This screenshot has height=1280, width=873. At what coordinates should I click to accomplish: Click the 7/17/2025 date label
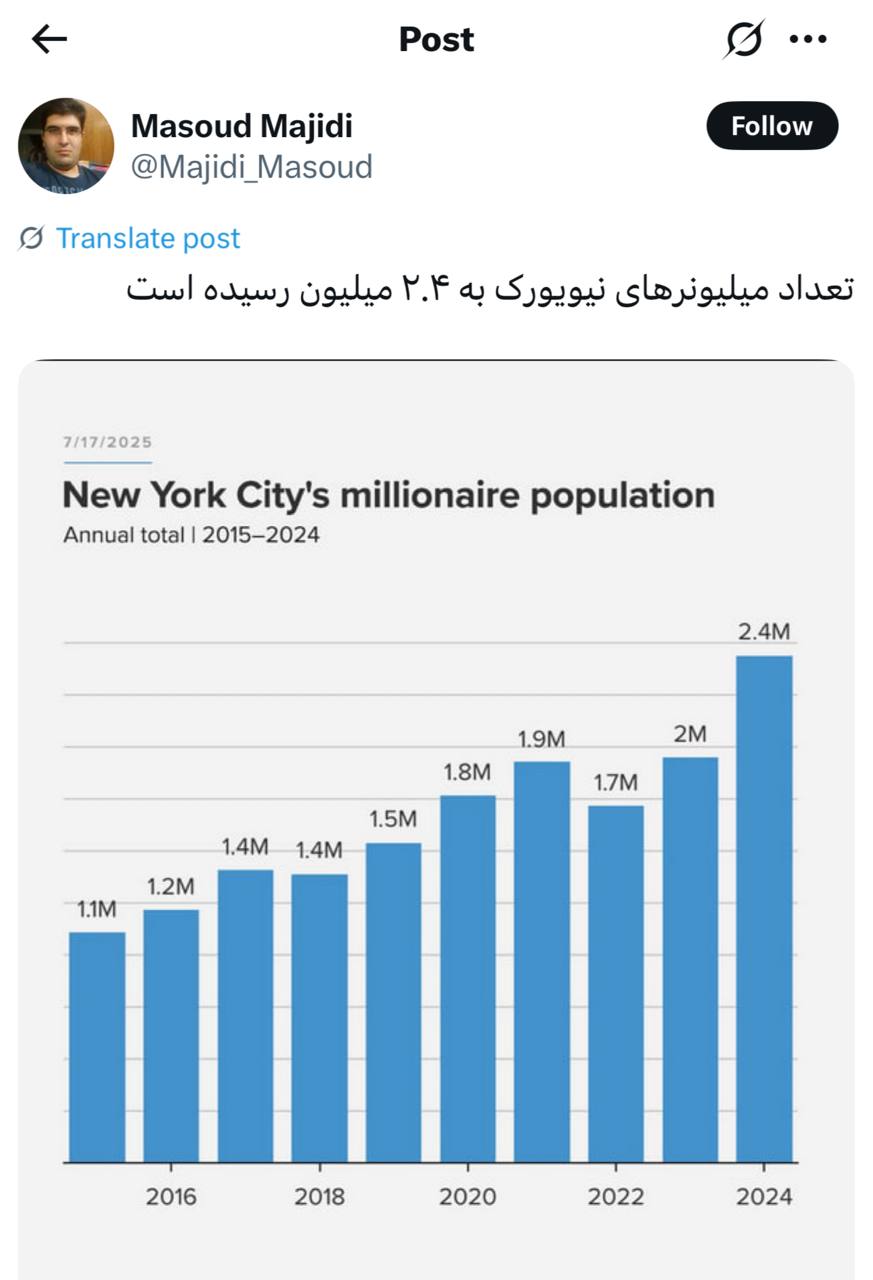point(107,442)
